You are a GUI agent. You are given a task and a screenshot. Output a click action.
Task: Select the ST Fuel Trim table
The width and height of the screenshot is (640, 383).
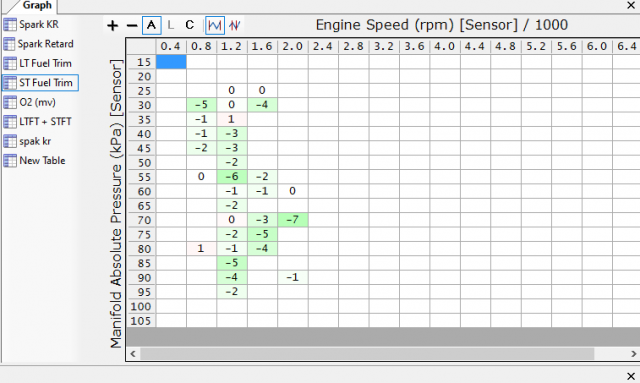pyautogui.click(x=40, y=82)
